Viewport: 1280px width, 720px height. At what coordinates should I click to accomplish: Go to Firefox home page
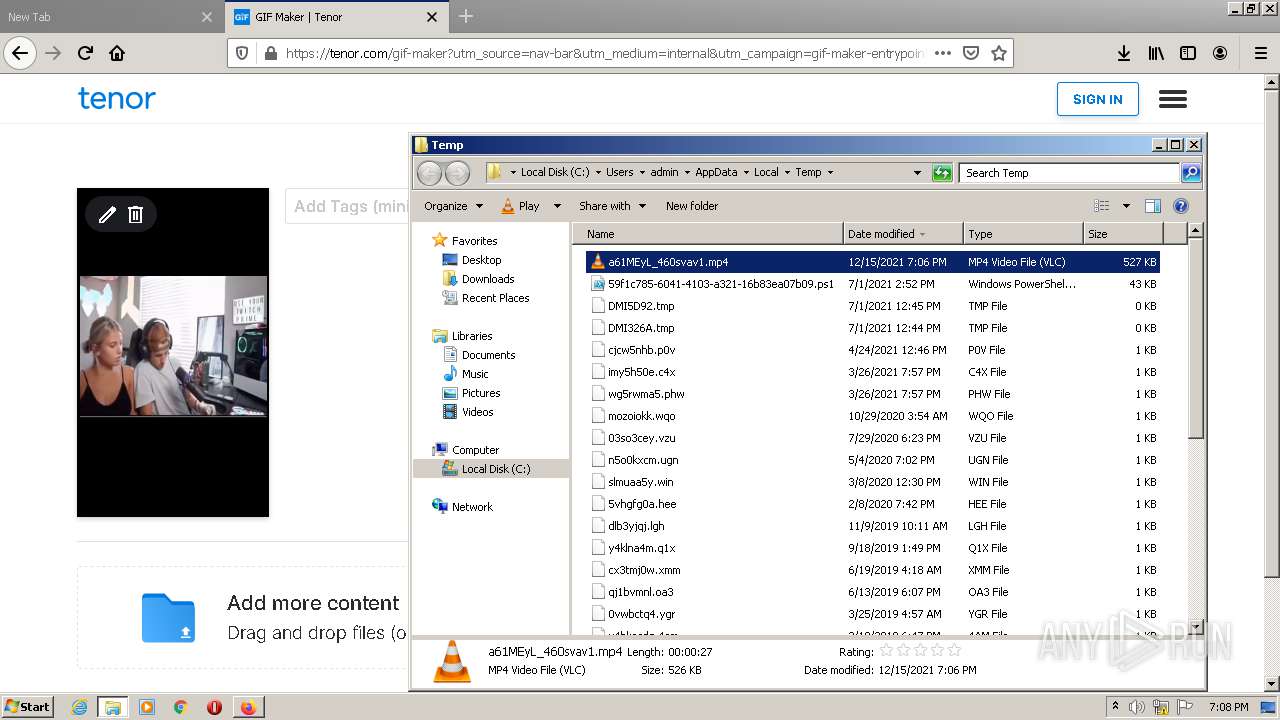click(x=117, y=53)
